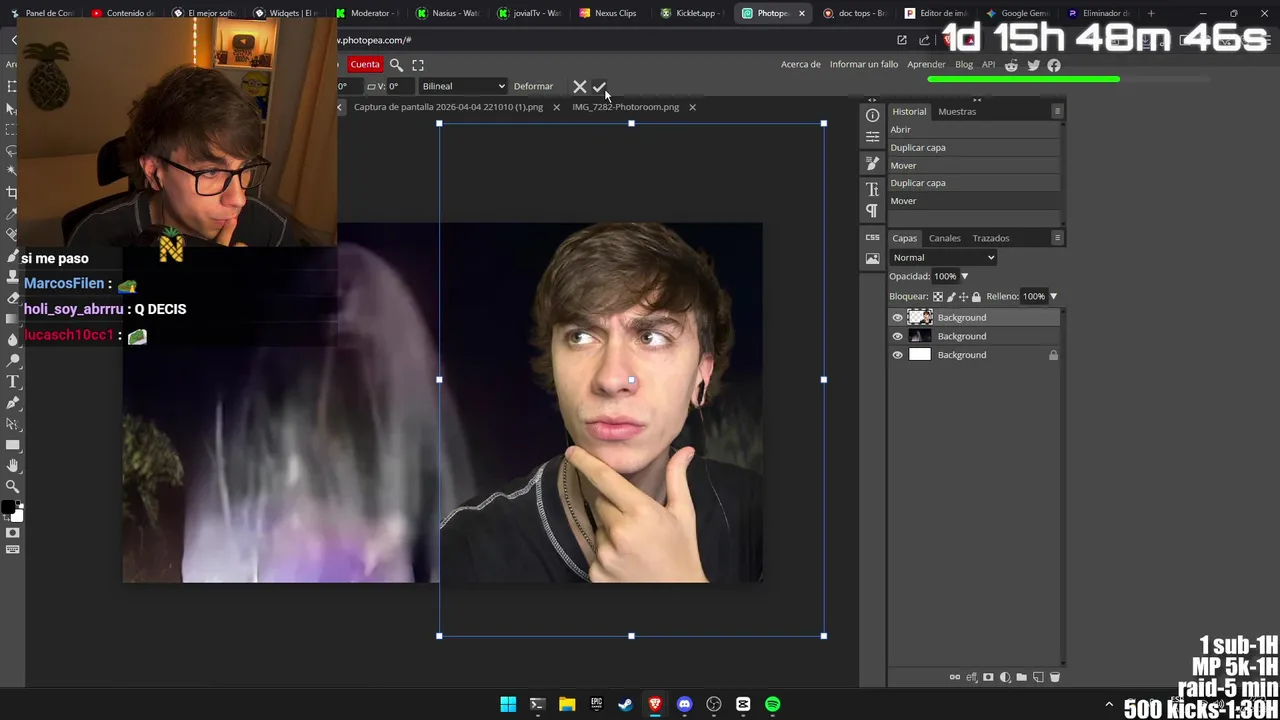Select the Type tool in toolbar
Viewport: 1280px width, 720px height.
[13, 382]
